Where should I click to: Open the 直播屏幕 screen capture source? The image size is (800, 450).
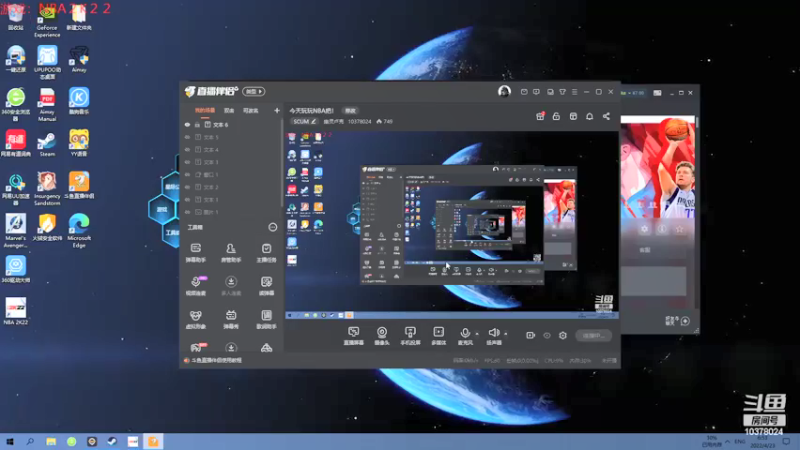(x=354, y=336)
